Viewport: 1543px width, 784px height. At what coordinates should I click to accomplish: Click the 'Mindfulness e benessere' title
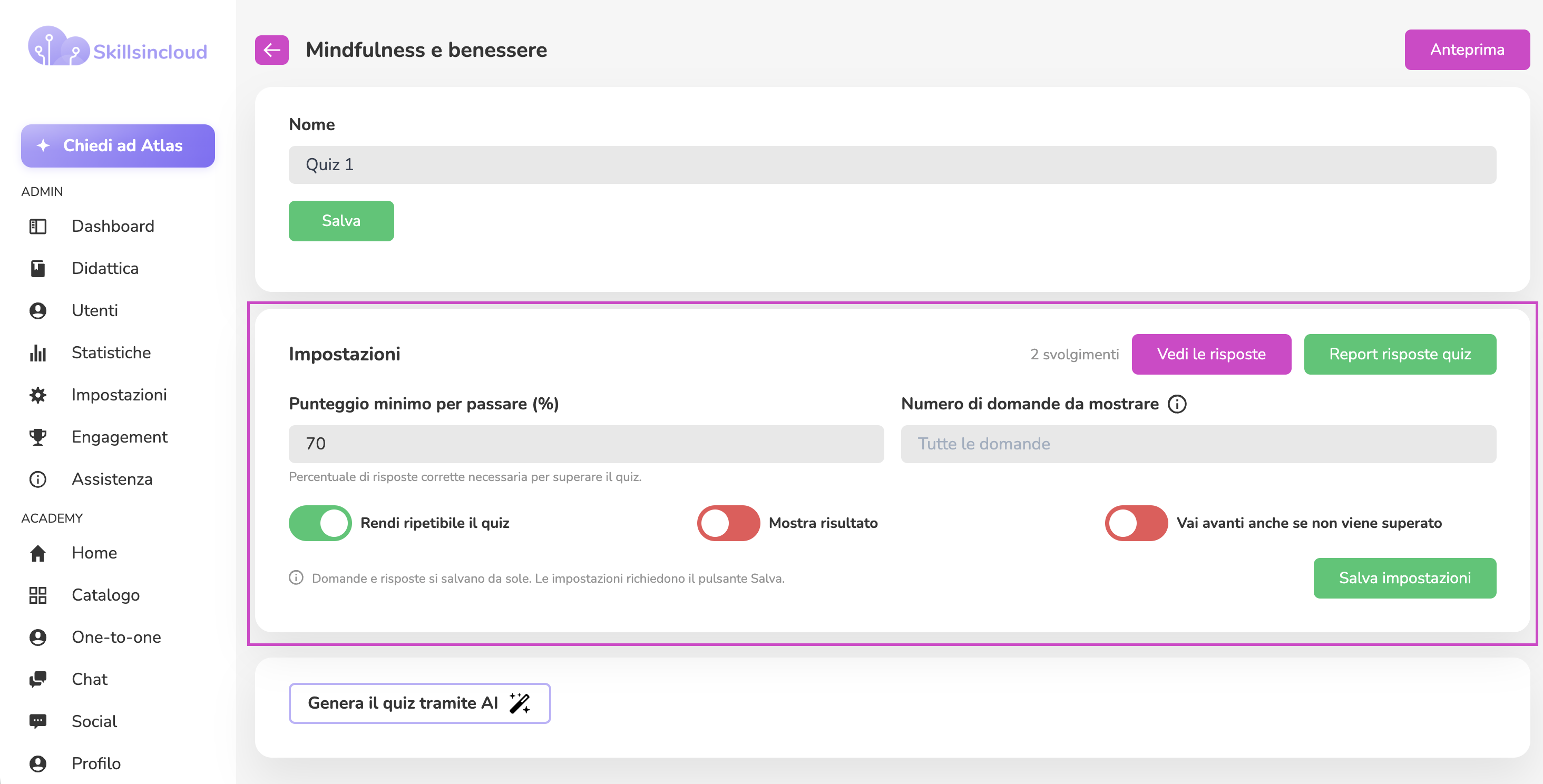[426, 50]
